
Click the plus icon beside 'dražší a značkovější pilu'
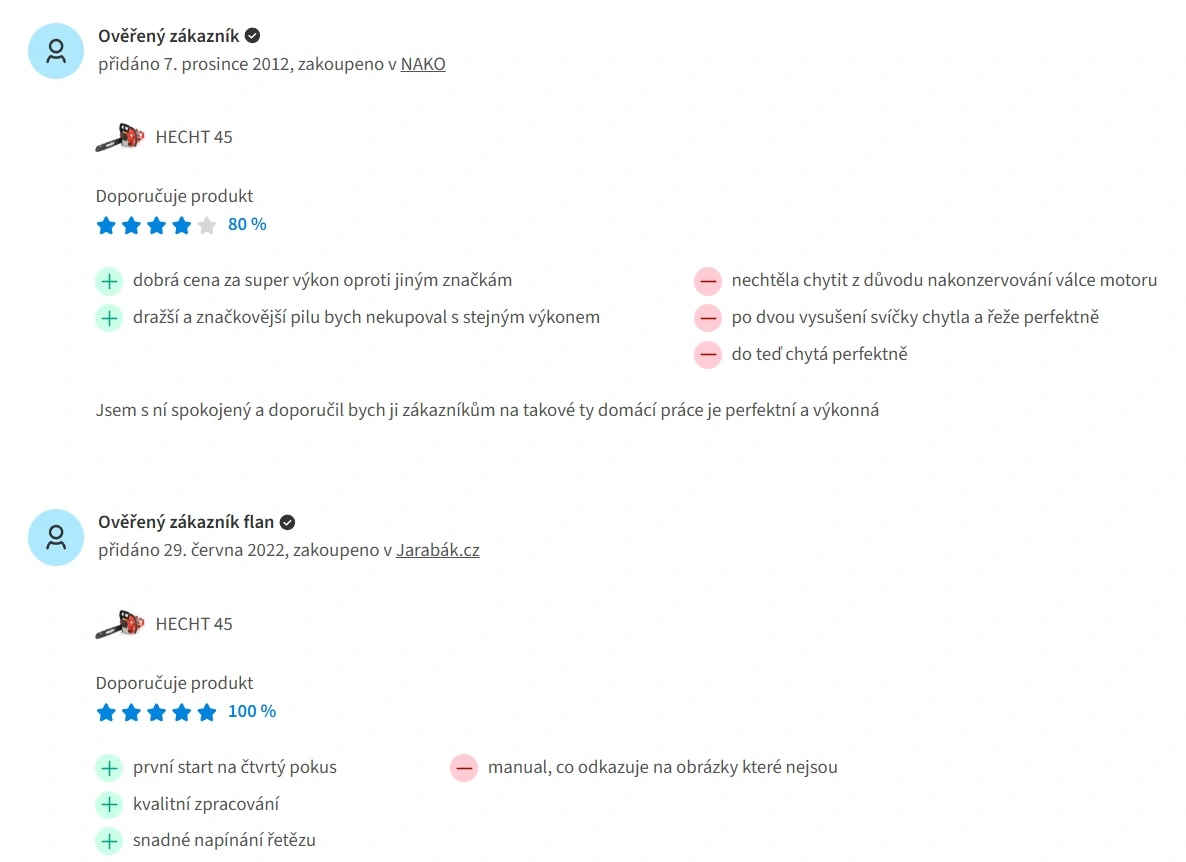pyautogui.click(x=108, y=318)
